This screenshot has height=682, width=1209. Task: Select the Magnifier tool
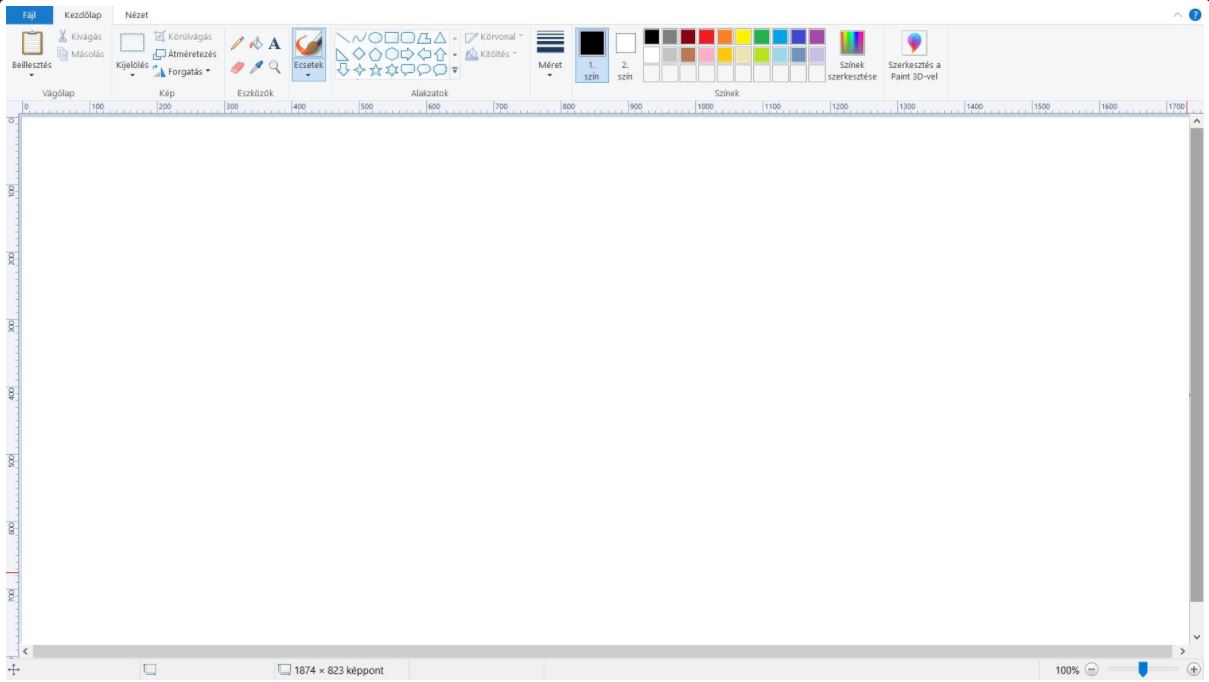[274, 67]
